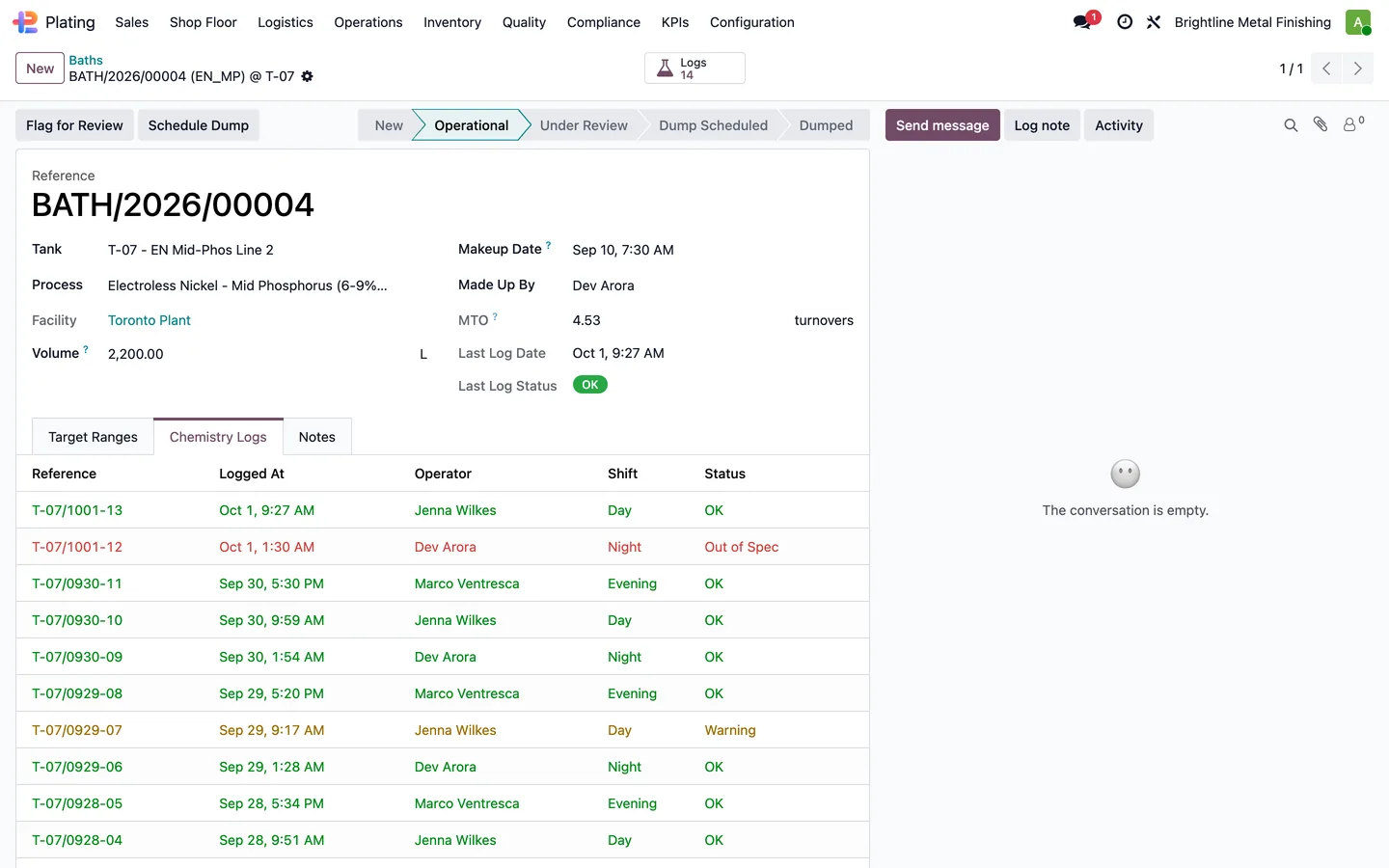Open the user avatar menu
Screen dimensions: 1389x868
click(1358, 22)
